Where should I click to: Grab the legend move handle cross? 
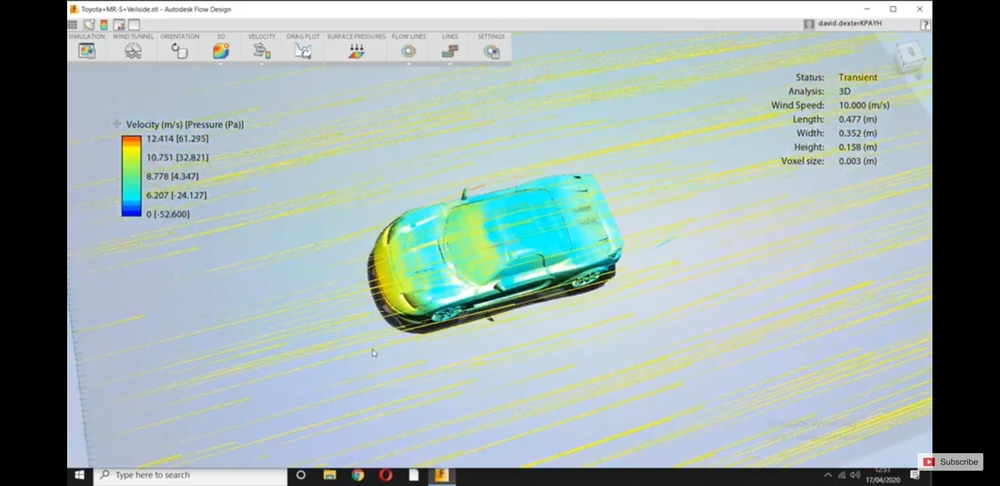coord(116,124)
